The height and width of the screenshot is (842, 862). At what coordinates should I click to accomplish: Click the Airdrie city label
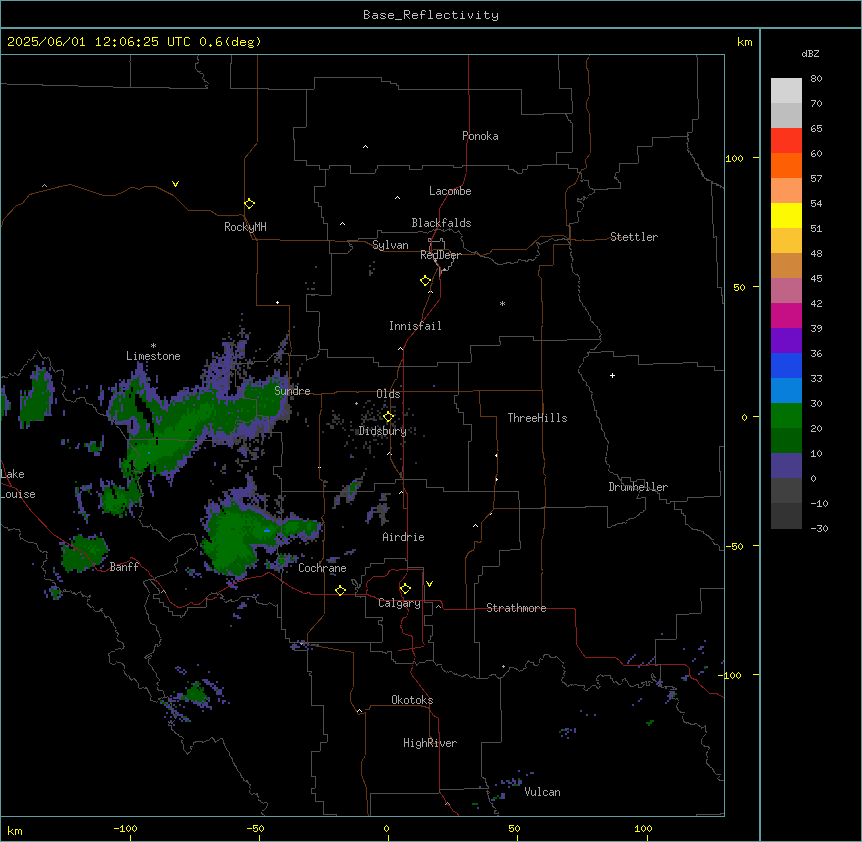(x=403, y=537)
